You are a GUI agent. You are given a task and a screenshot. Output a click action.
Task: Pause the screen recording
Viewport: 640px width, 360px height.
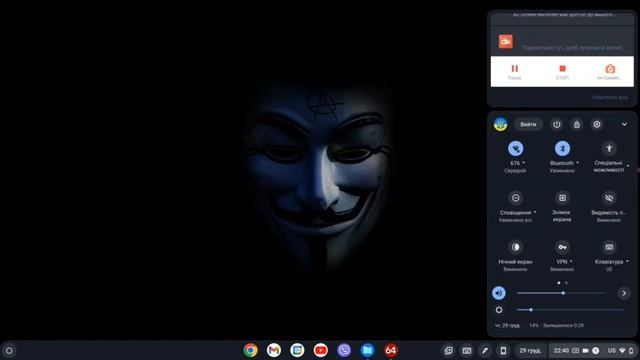point(515,71)
